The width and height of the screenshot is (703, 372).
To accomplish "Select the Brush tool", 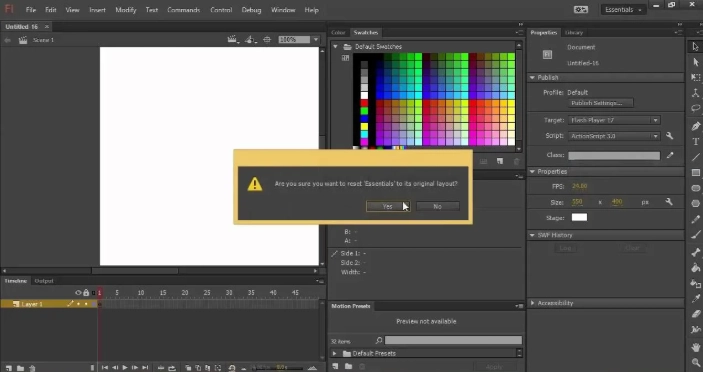I will point(695,235).
